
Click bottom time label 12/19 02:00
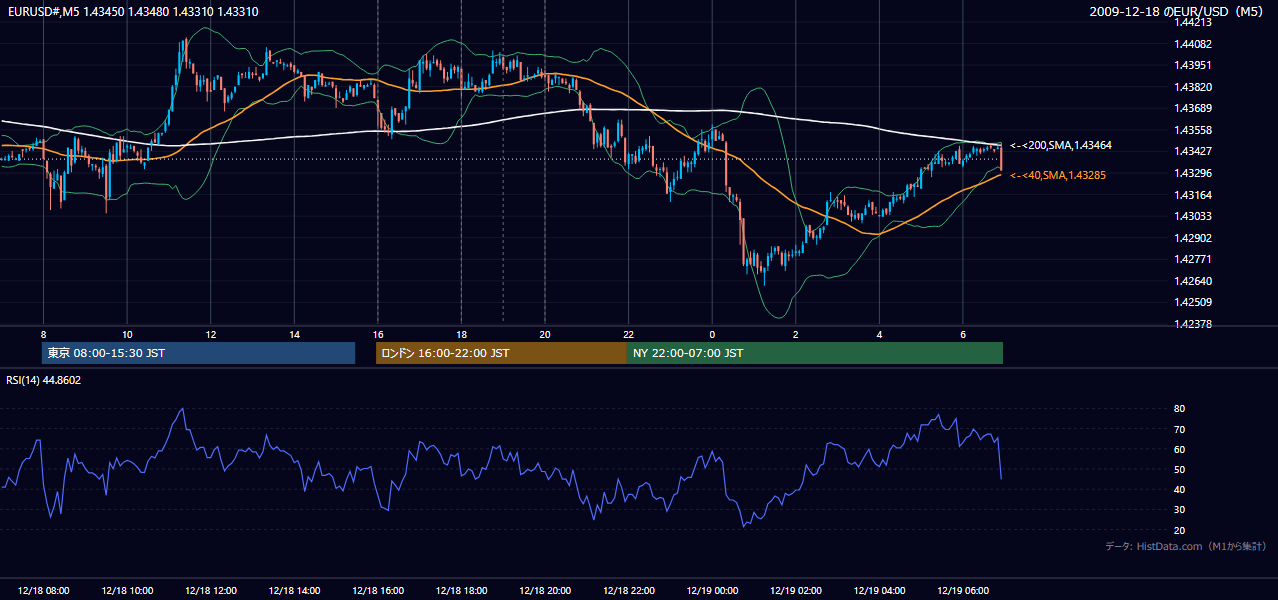pyautogui.click(x=795, y=591)
